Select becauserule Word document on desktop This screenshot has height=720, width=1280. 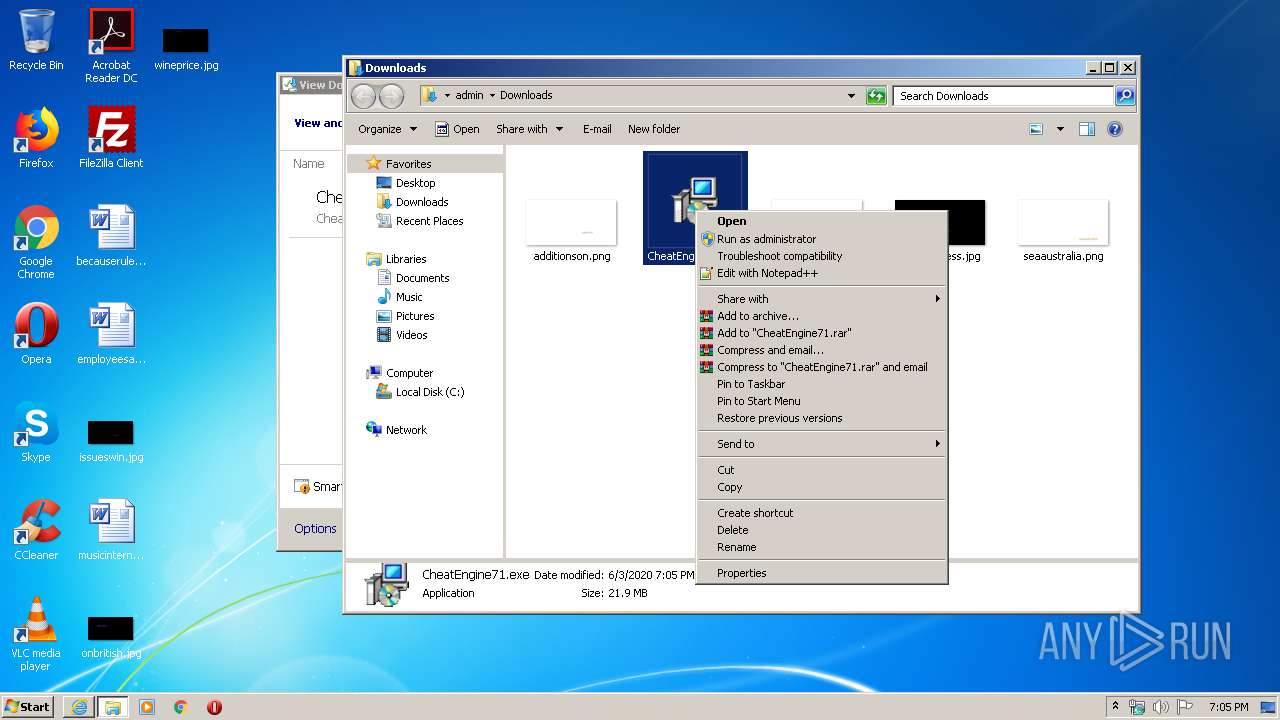point(111,236)
